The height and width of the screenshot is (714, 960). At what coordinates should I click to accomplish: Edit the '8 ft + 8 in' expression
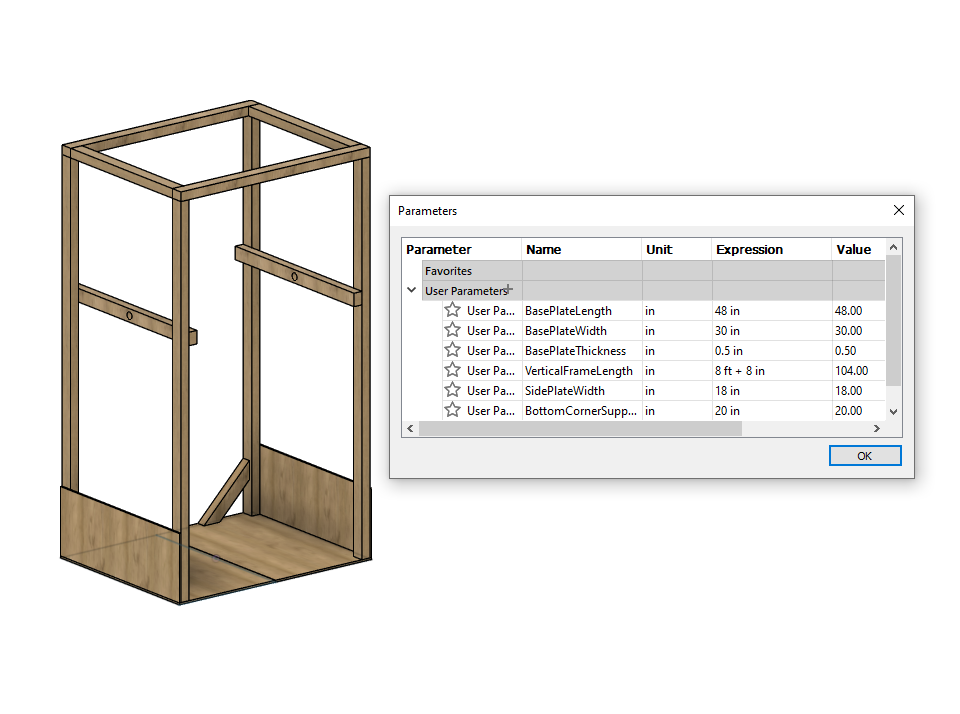pos(771,370)
